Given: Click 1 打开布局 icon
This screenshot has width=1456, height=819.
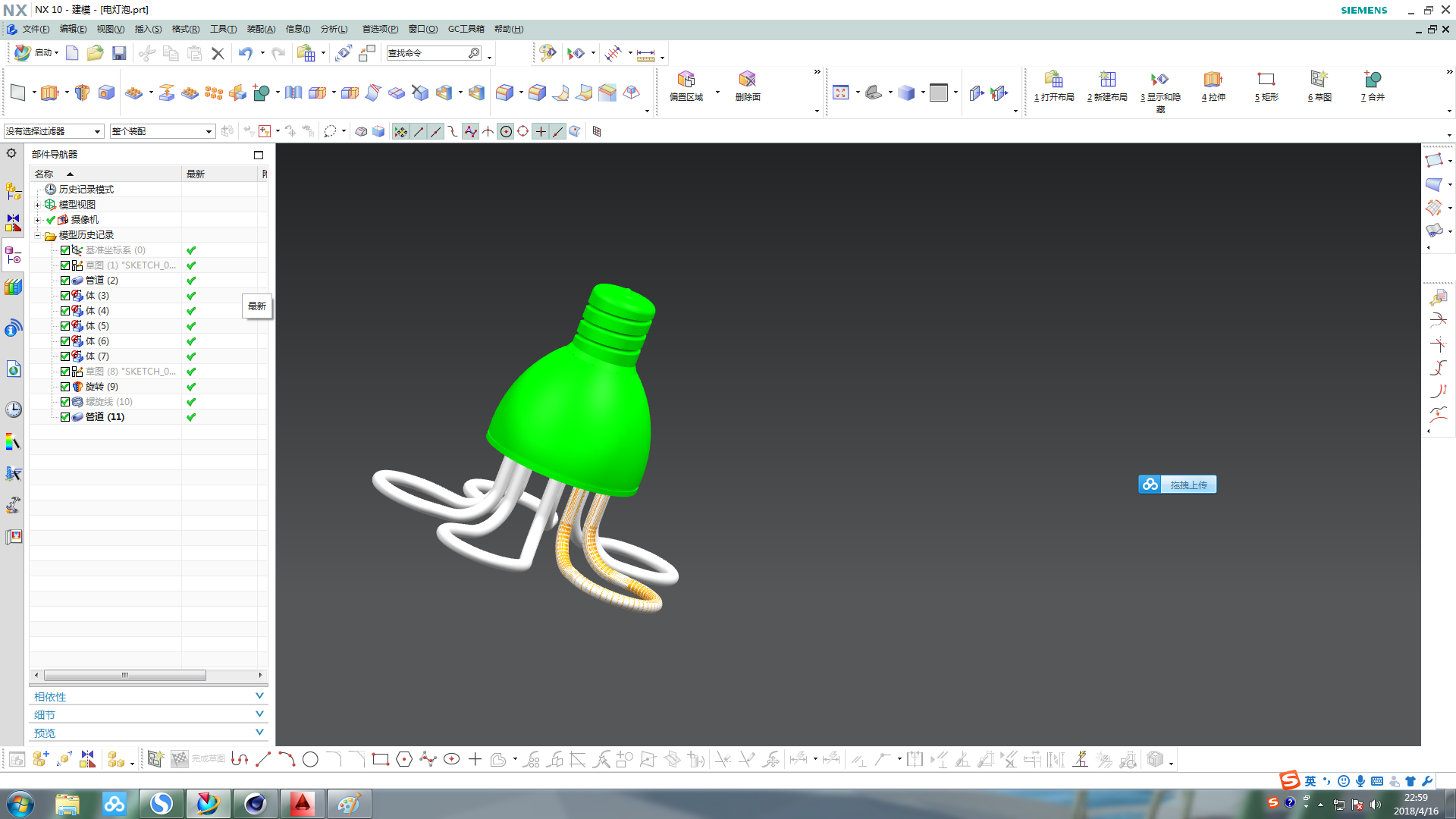Looking at the screenshot, I should click(x=1054, y=86).
